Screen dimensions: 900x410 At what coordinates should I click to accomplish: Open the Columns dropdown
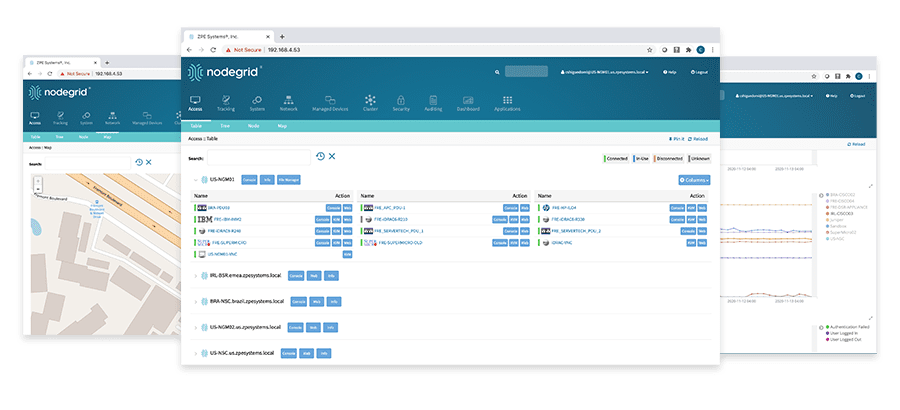pyautogui.click(x=693, y=180)
